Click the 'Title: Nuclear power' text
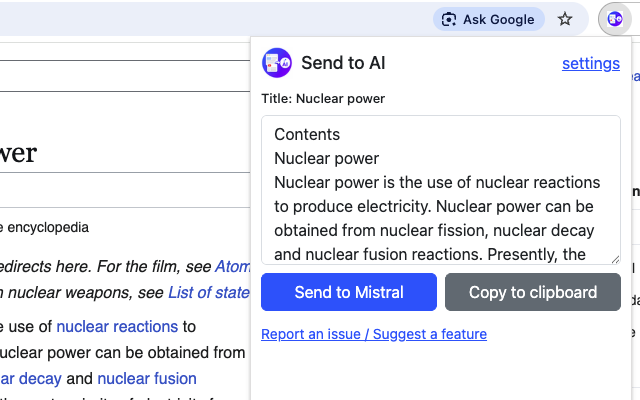 323,99
